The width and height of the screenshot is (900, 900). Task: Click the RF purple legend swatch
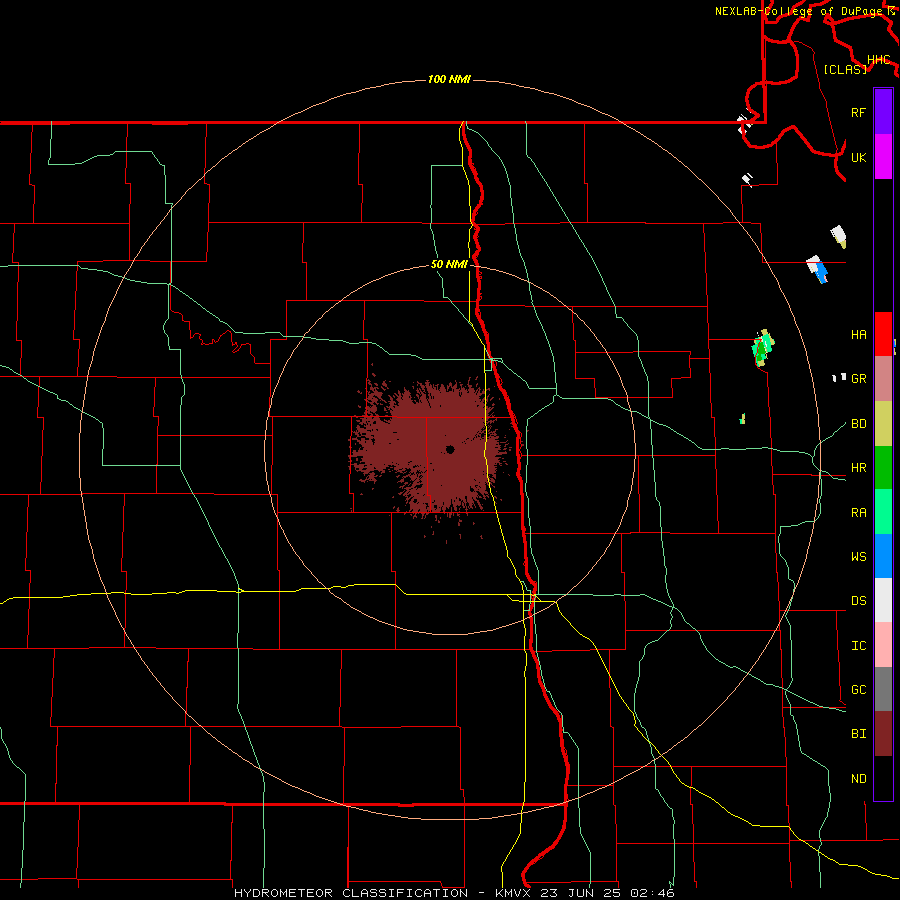coord(883,112)
